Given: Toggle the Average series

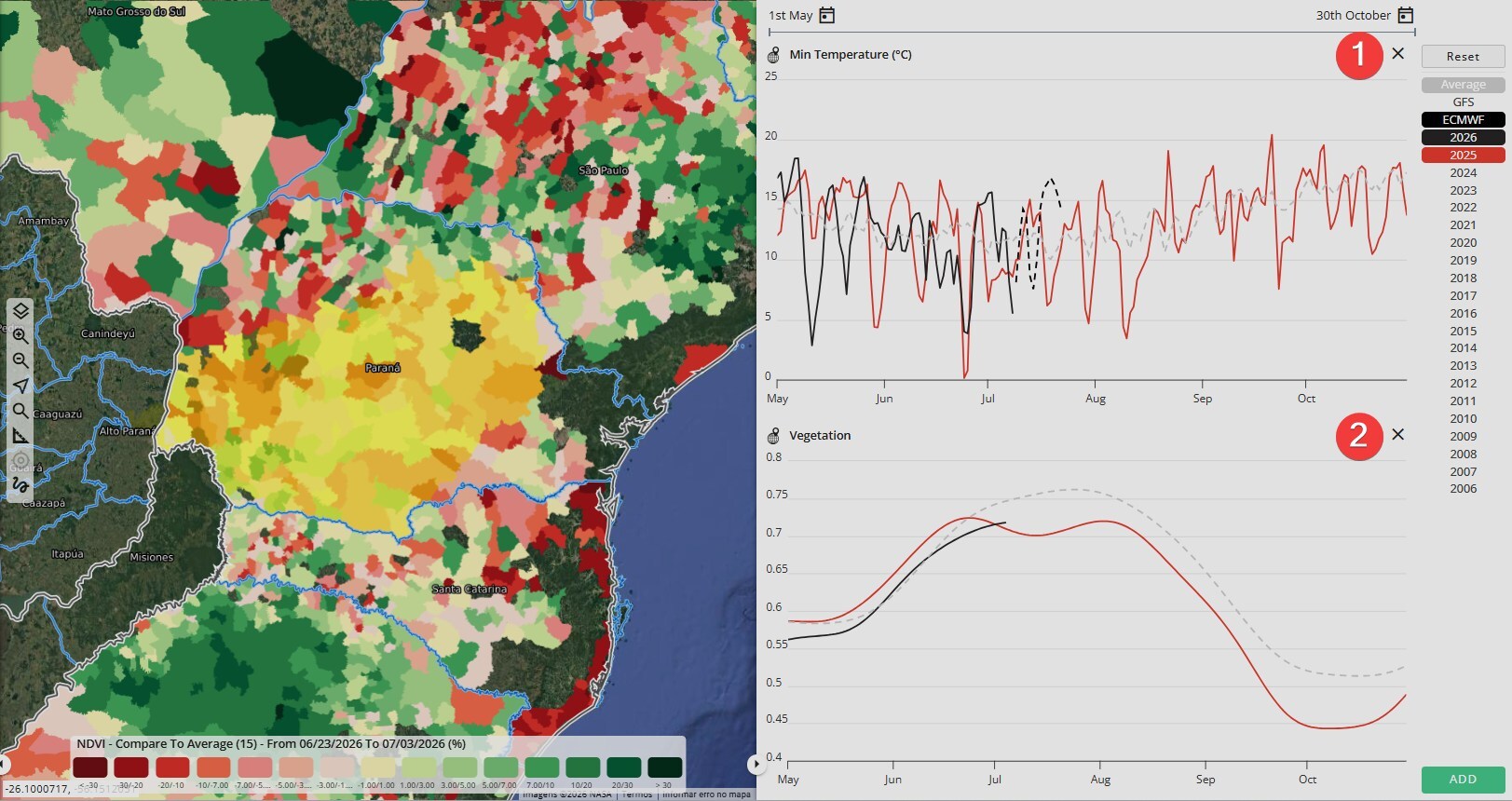Looking at the screenshot, I should pos(1463,85).
